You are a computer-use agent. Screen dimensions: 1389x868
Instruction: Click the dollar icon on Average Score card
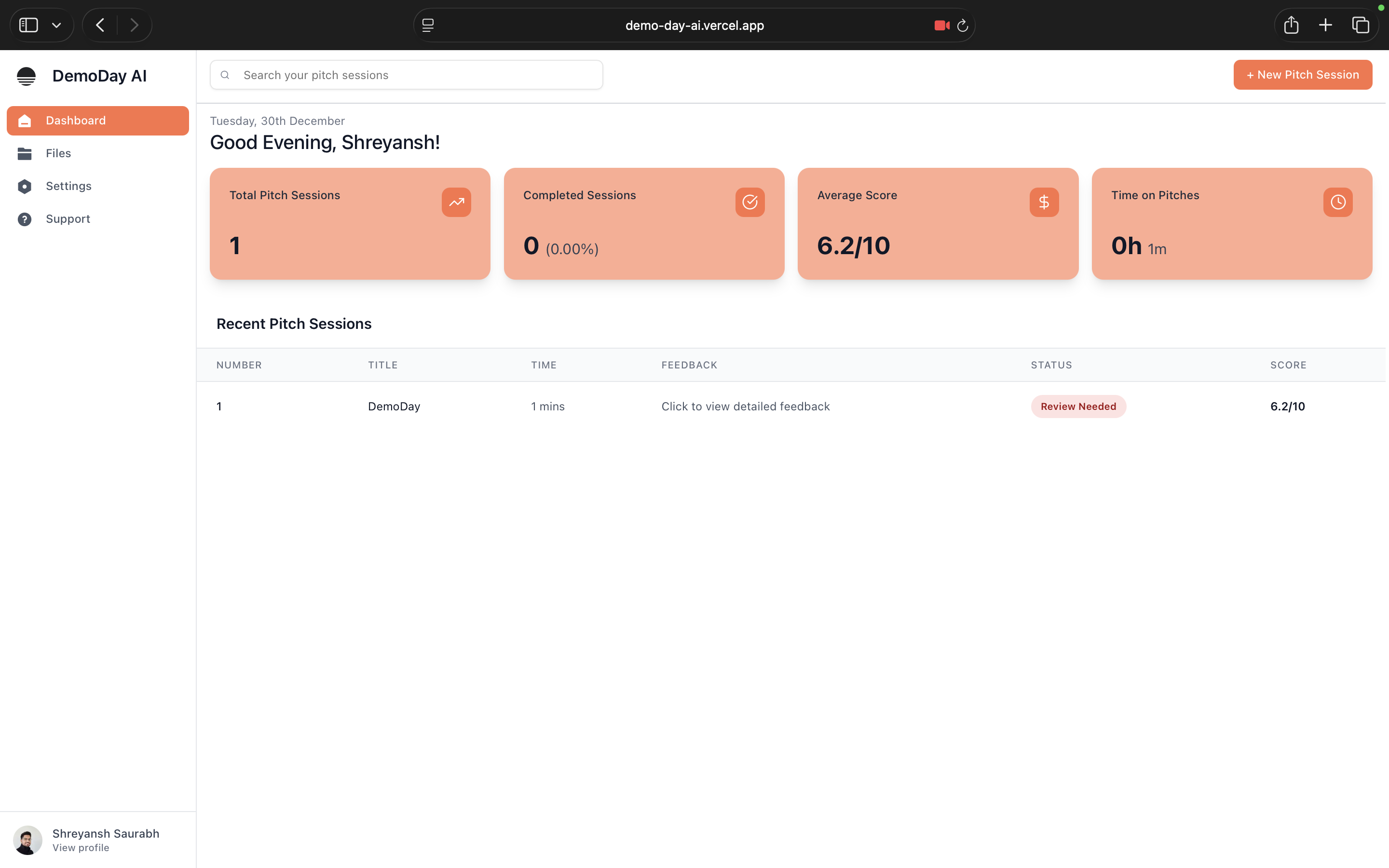pyautogui.click(x=1044, y=202)
